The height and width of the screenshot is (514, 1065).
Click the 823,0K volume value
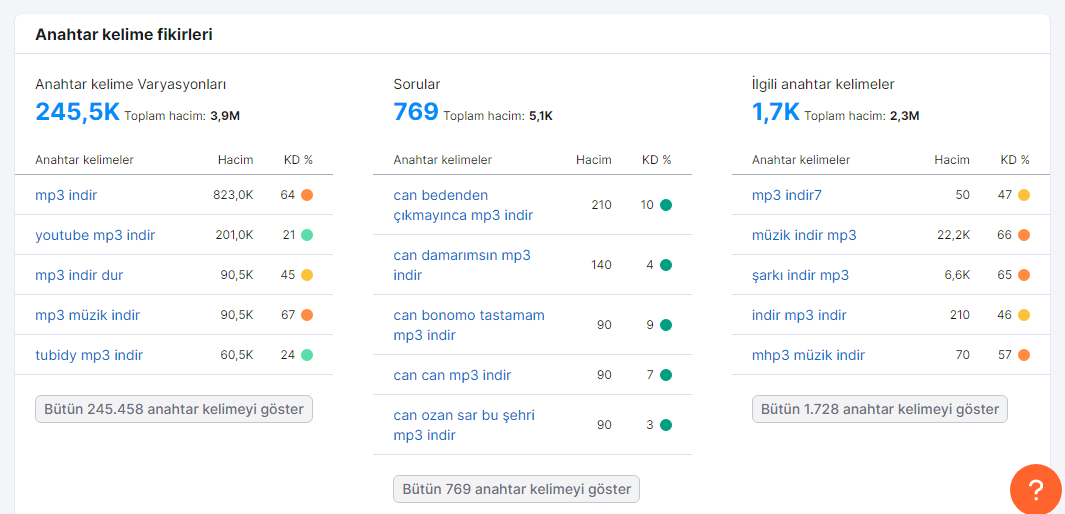click(233, 196)
